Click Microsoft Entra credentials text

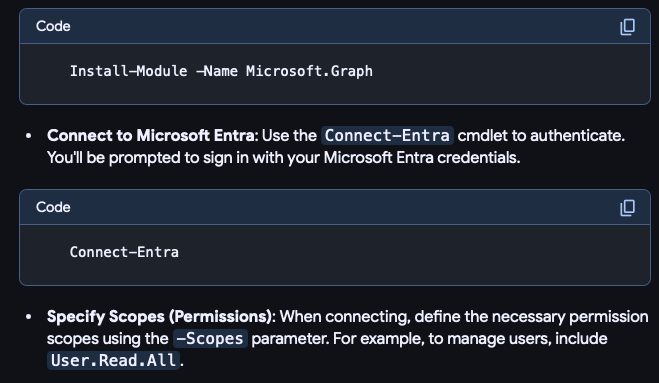[x=422, y=158]
